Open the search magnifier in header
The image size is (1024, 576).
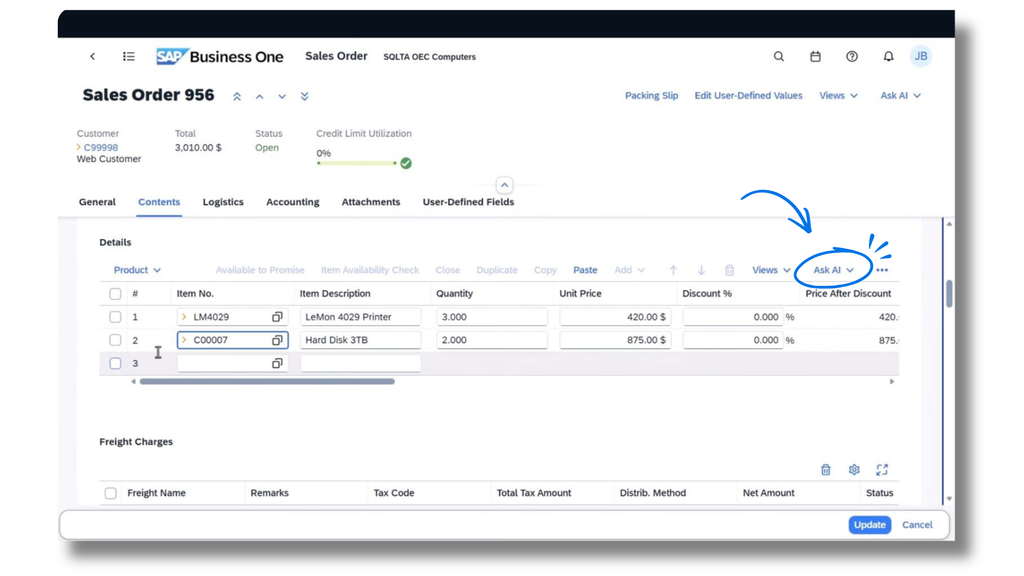coord(778,57)
